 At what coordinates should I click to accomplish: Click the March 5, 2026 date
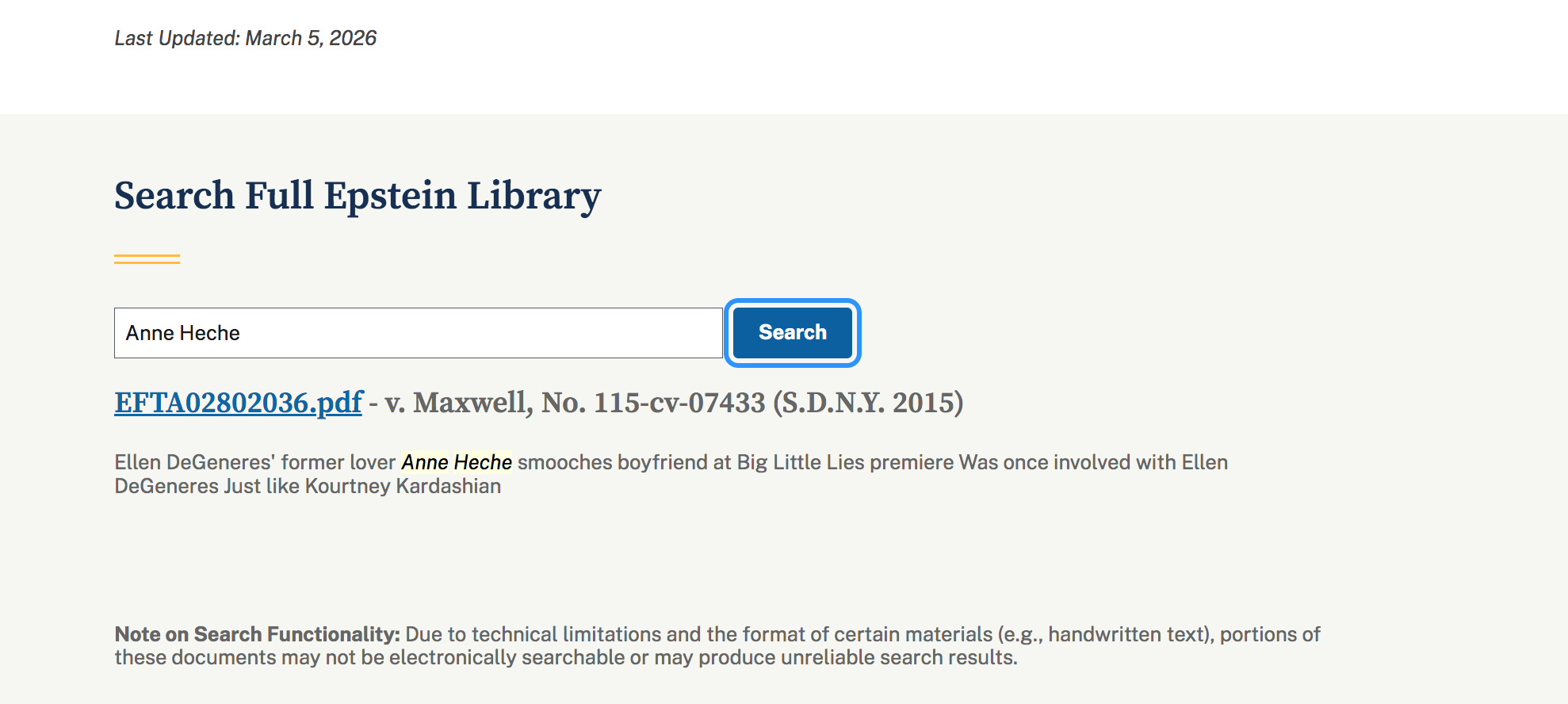311,38
